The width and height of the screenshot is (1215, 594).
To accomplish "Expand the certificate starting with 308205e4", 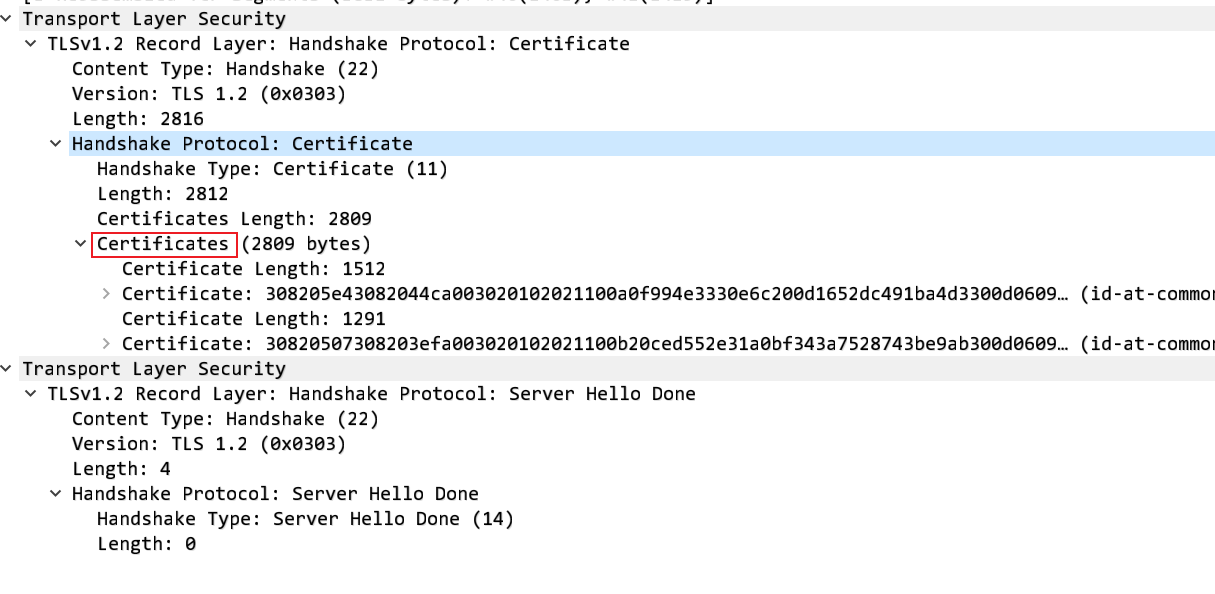I will 106,294.
